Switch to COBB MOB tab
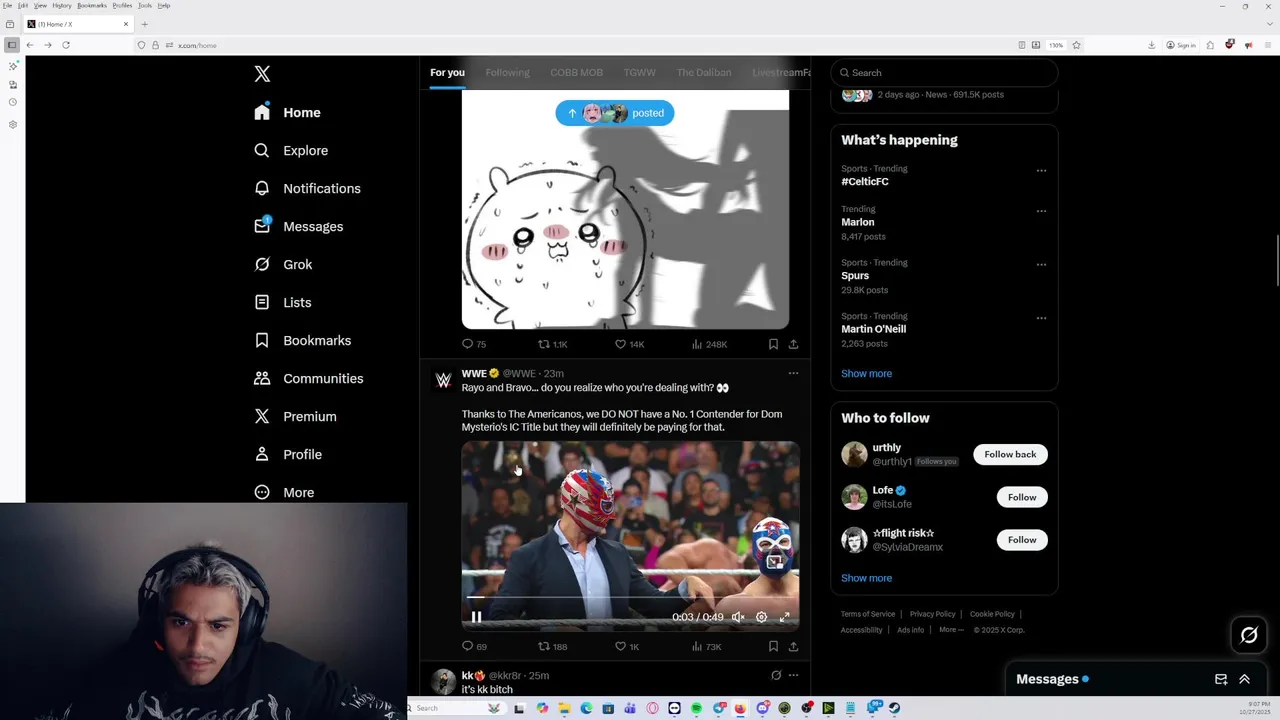Image resolution: width=1280 pixels, height=720 pixels. click(x=576, y=73)
